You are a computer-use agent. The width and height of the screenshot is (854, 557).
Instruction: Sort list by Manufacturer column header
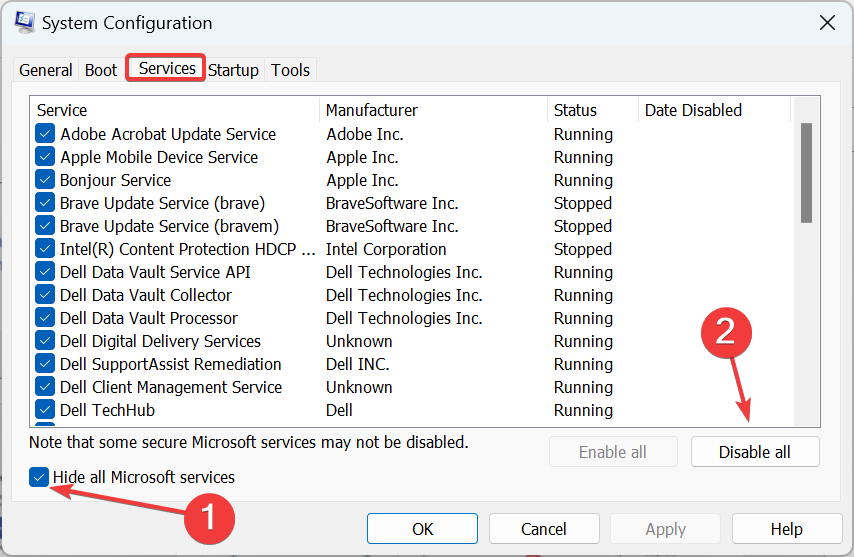pyautogui.click(x=432, y=110)
